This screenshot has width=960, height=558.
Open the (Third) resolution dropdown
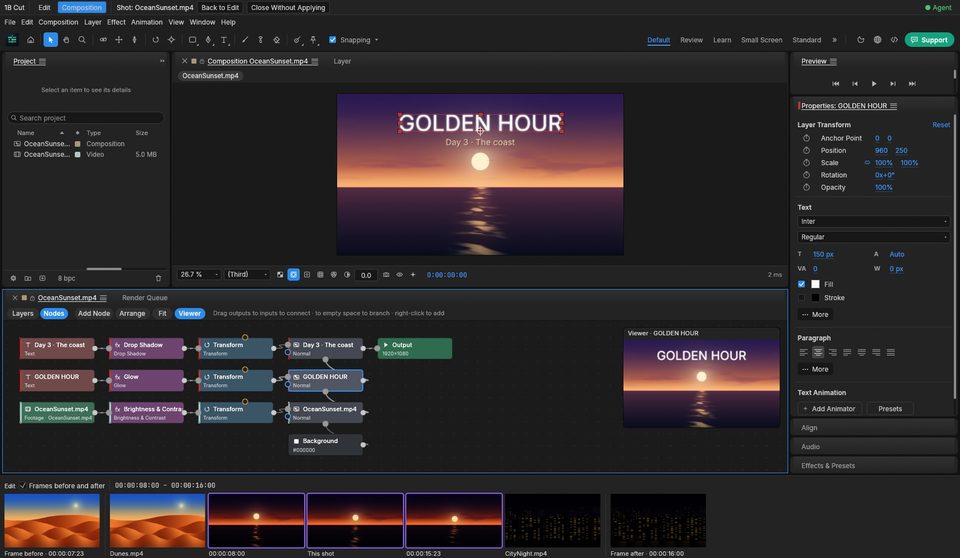(247, 275)
